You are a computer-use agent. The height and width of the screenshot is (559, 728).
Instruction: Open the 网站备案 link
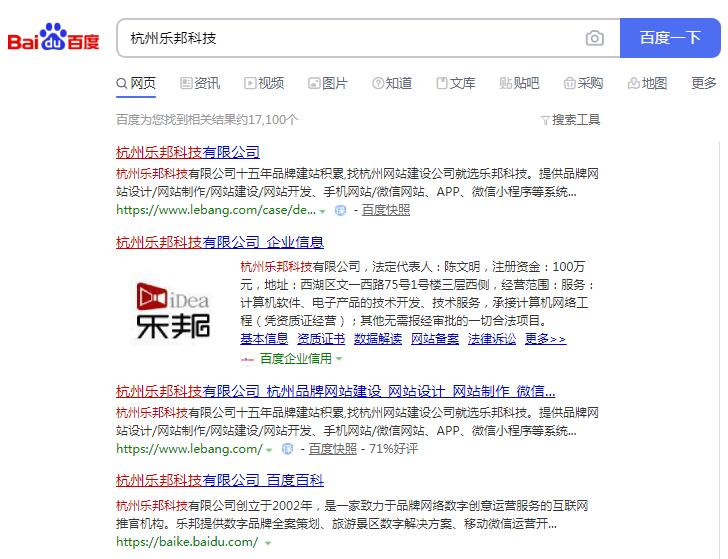click(x=435, y=339)
